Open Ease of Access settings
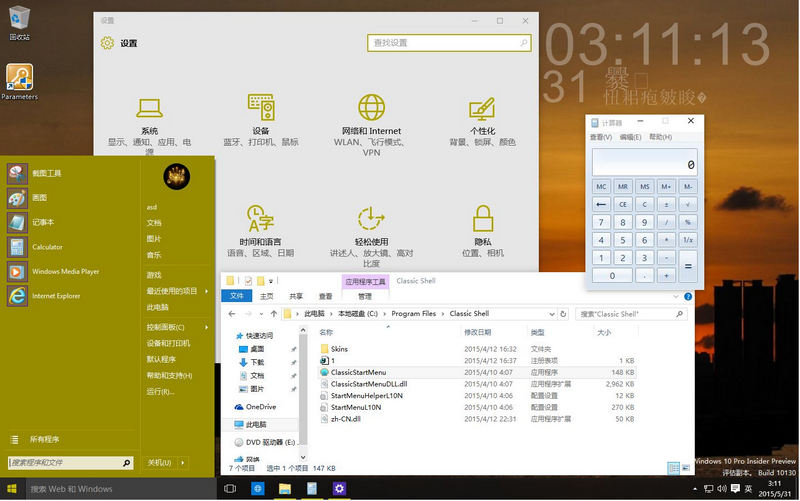Screen dimensions: 800x501 click(x=371, y=237)
